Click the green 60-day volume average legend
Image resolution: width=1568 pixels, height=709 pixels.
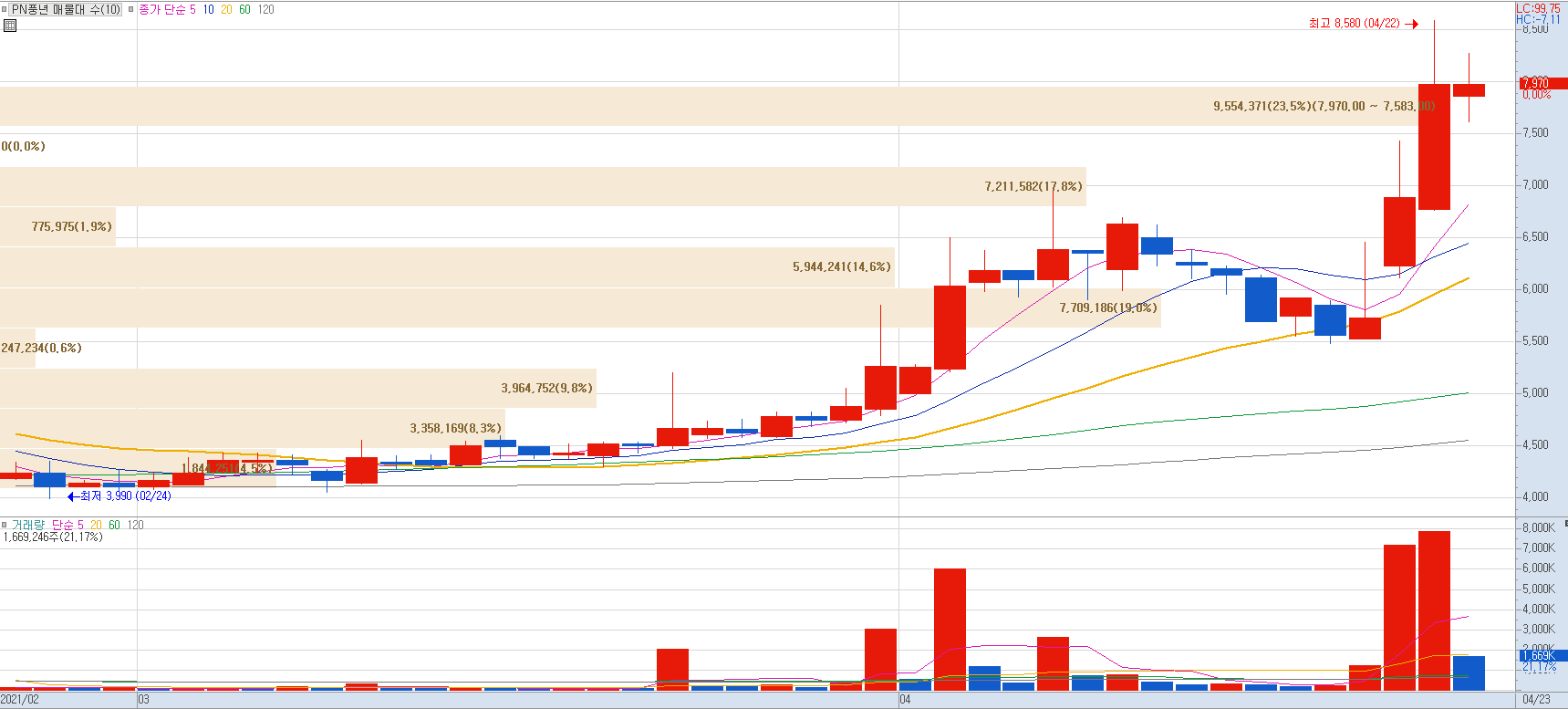(114, 525)
